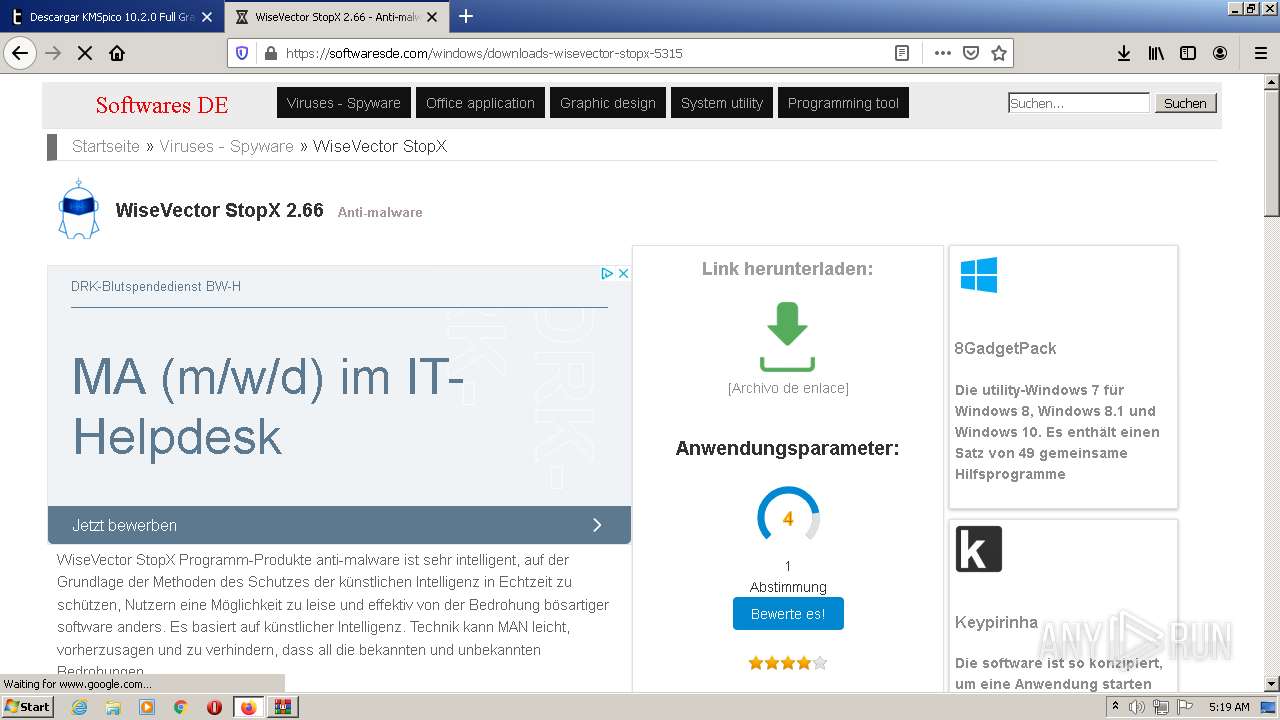The image size is (1280, 720).
Task: Click the Firefox taskbar icon
Action: pos(248,707)
